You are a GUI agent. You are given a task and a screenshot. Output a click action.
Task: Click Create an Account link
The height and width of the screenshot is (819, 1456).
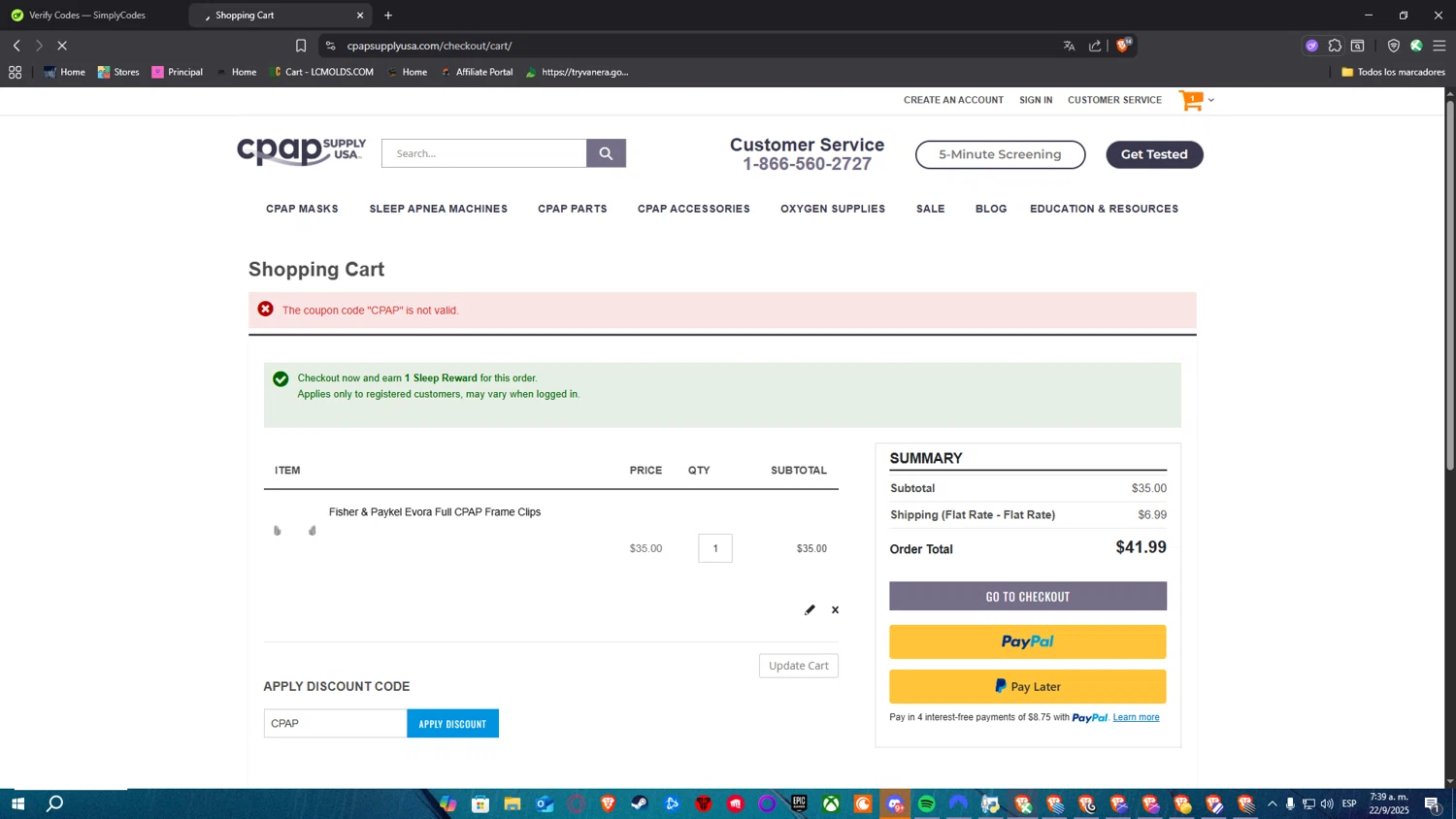pyautogui.click(x=953, y=100)
